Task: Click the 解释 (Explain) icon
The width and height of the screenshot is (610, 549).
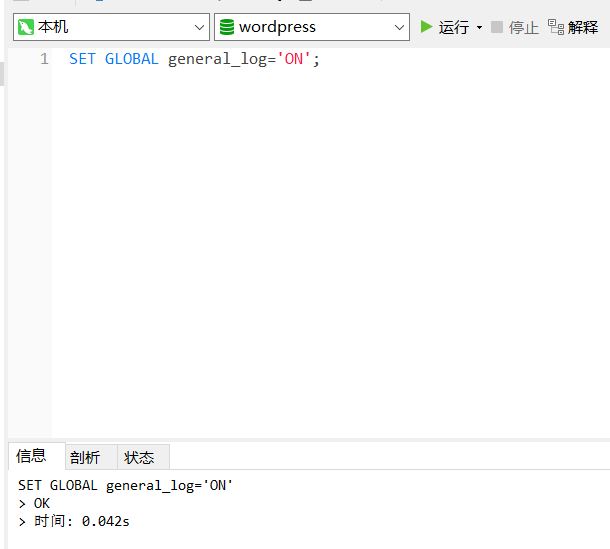Action: pyautogui.click(x=556, y=27)
